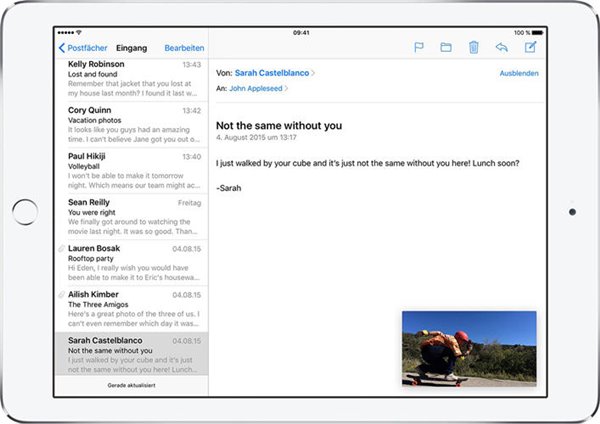Delete the email with trash icon
This screenshot has width=600, height=424.
tap(474, 47)
